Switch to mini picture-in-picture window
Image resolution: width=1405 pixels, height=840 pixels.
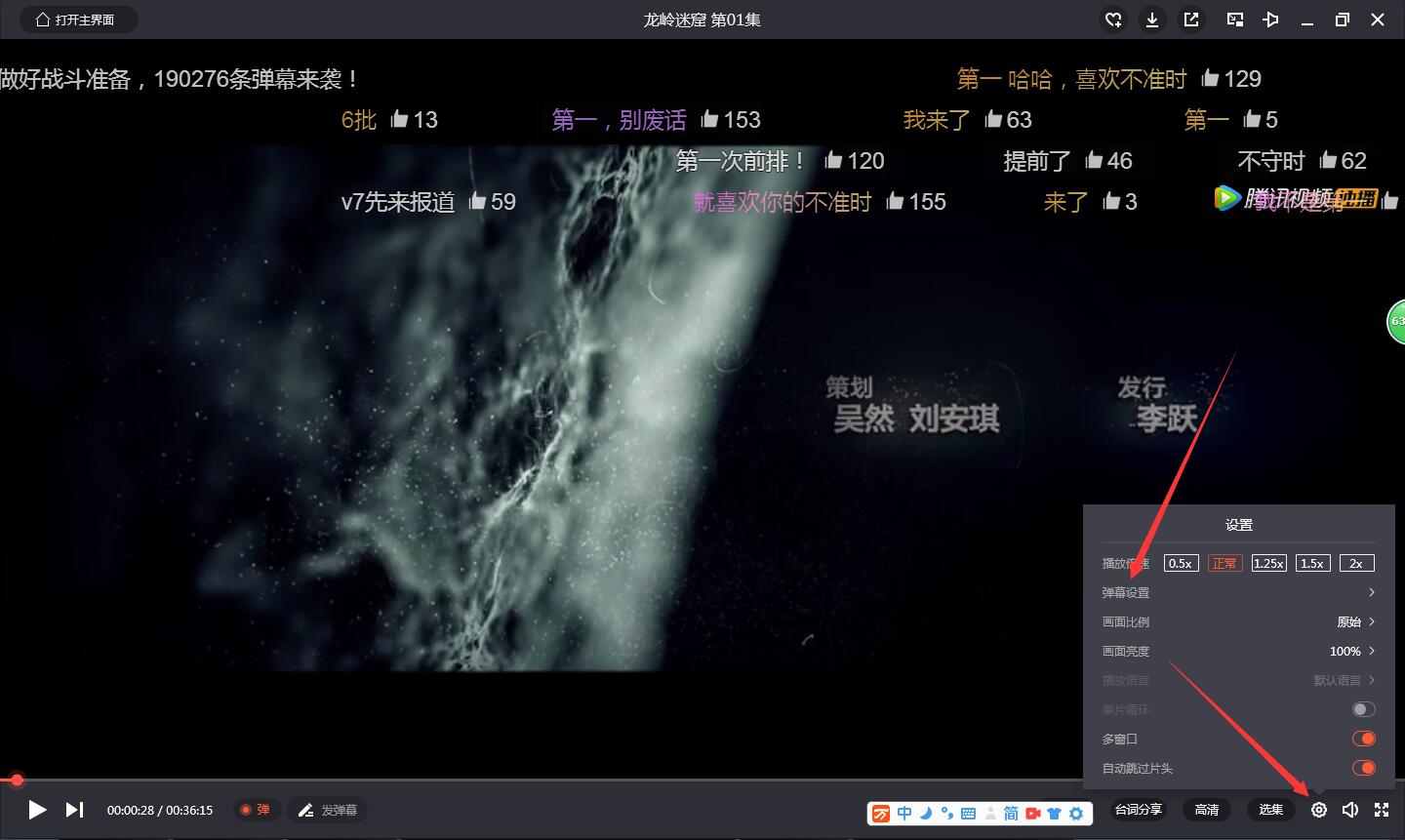(x=1235, y=20)
